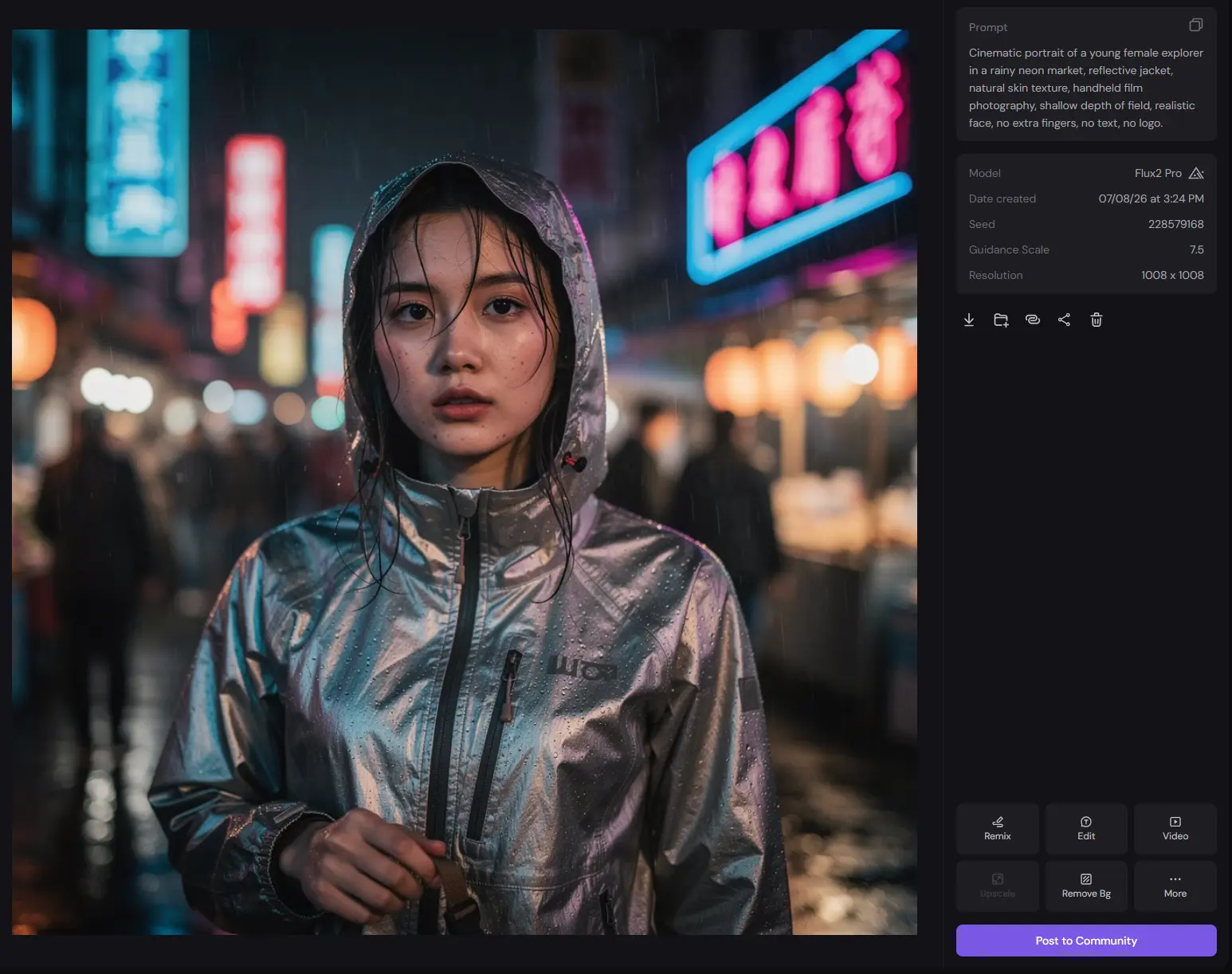Remove Bg from the image
Viewport: 1232px width, 974px height.
(1086, 886)
